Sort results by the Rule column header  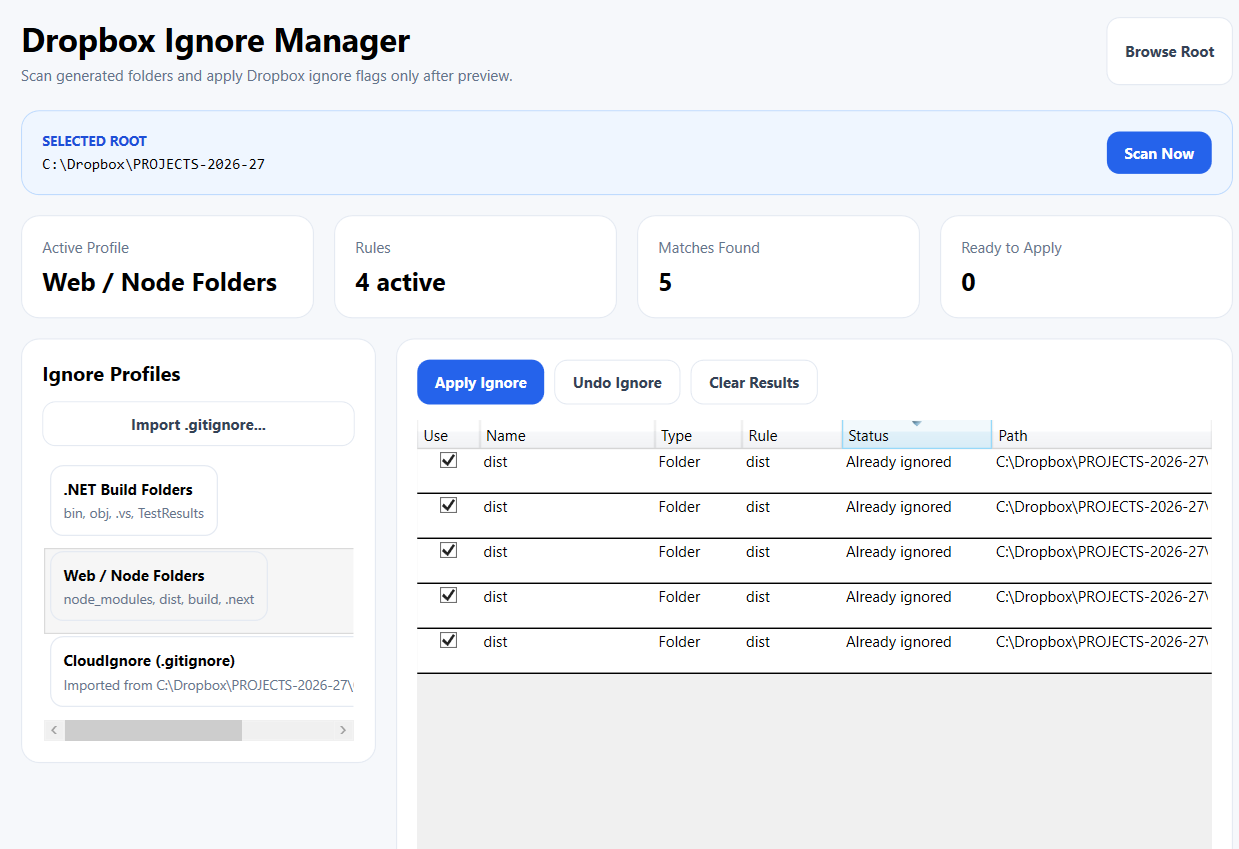792,435
